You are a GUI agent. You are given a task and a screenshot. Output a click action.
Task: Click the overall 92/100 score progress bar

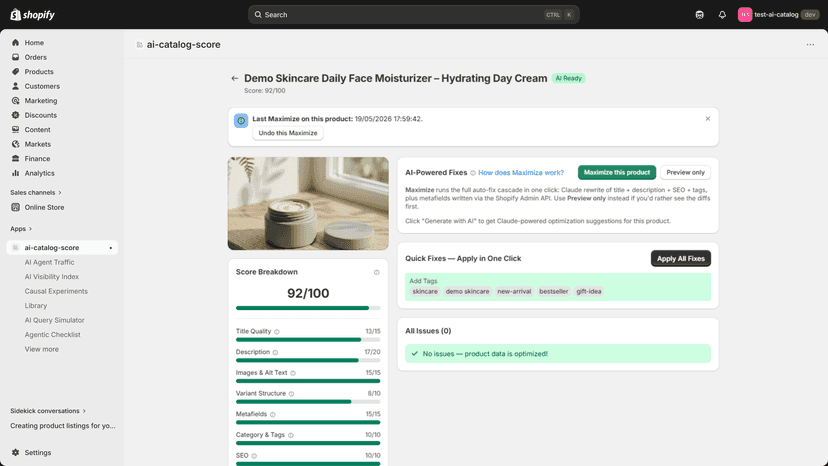coord(308,308)
